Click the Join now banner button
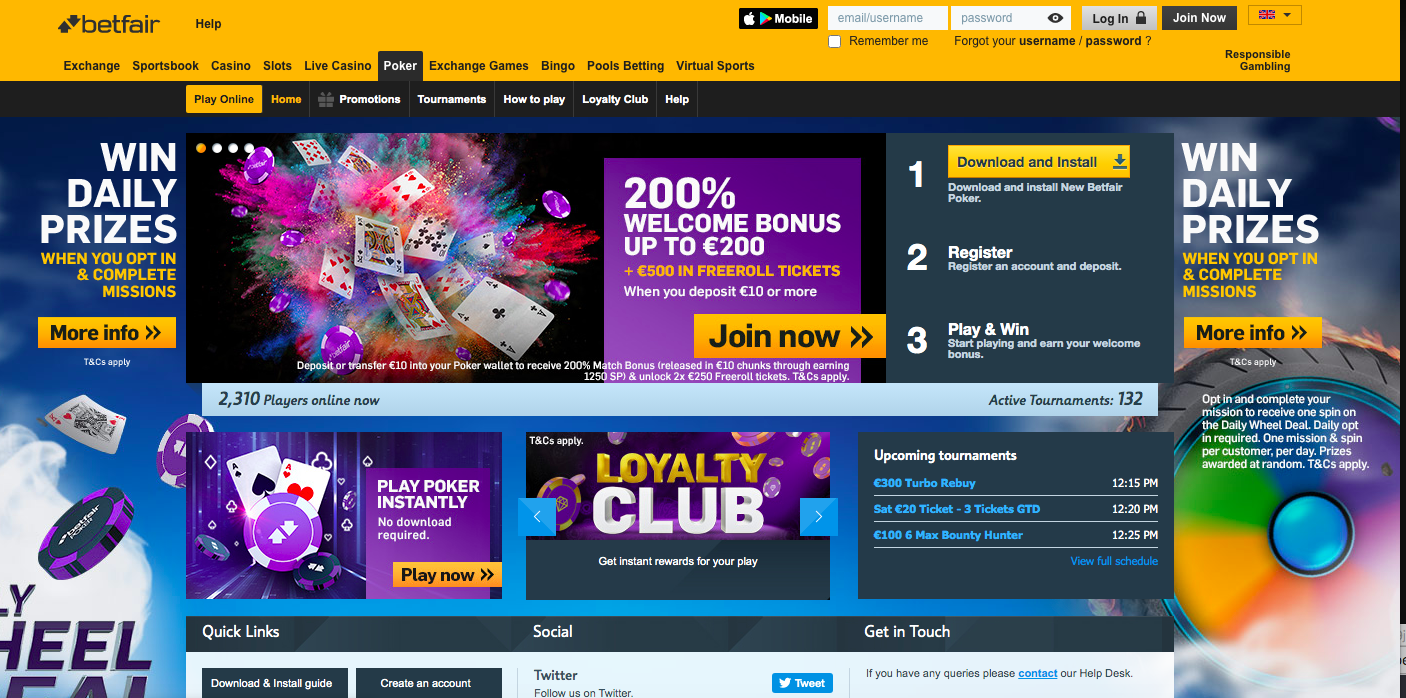1406x698 pixels. pyautogui.click(x=790, y=336)
